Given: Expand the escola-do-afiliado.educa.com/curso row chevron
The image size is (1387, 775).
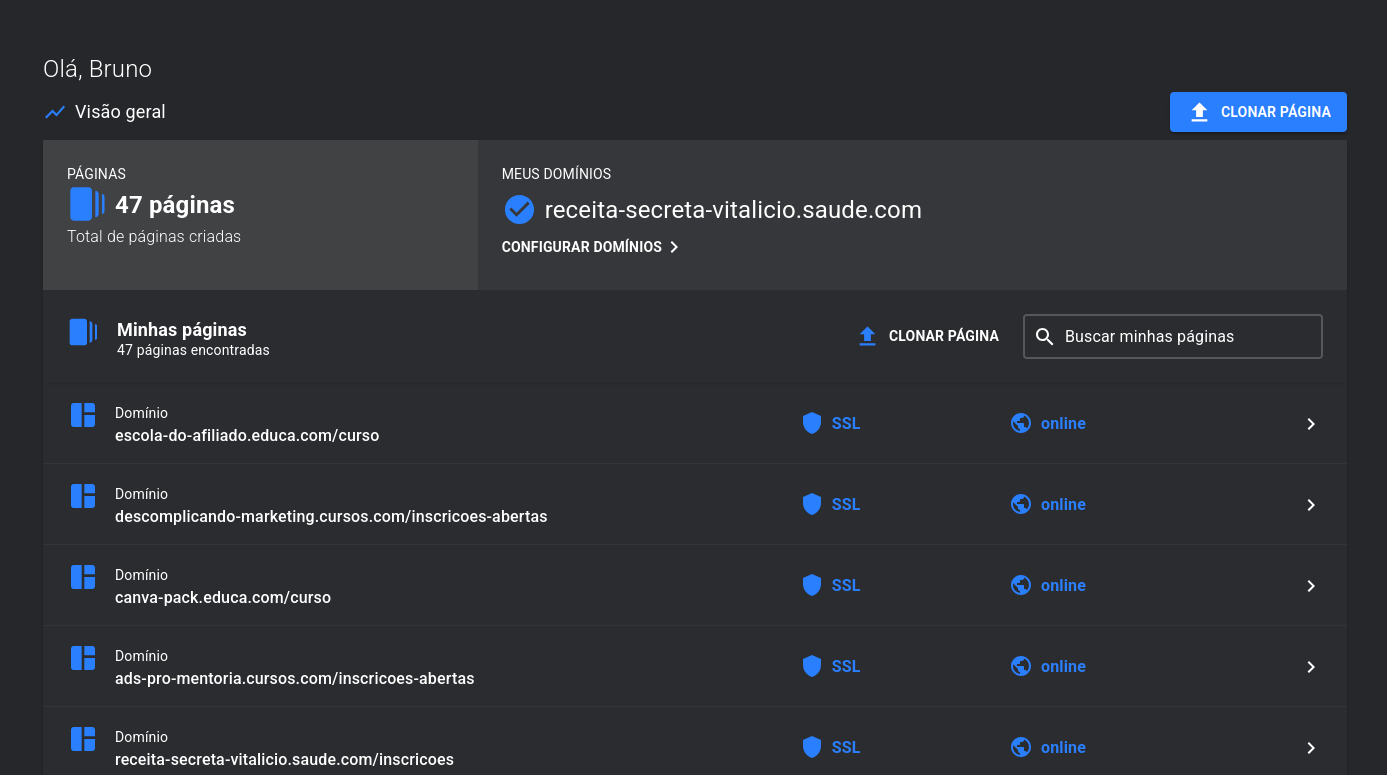Looking at the screenshot, I should (x=1311, y=424).
